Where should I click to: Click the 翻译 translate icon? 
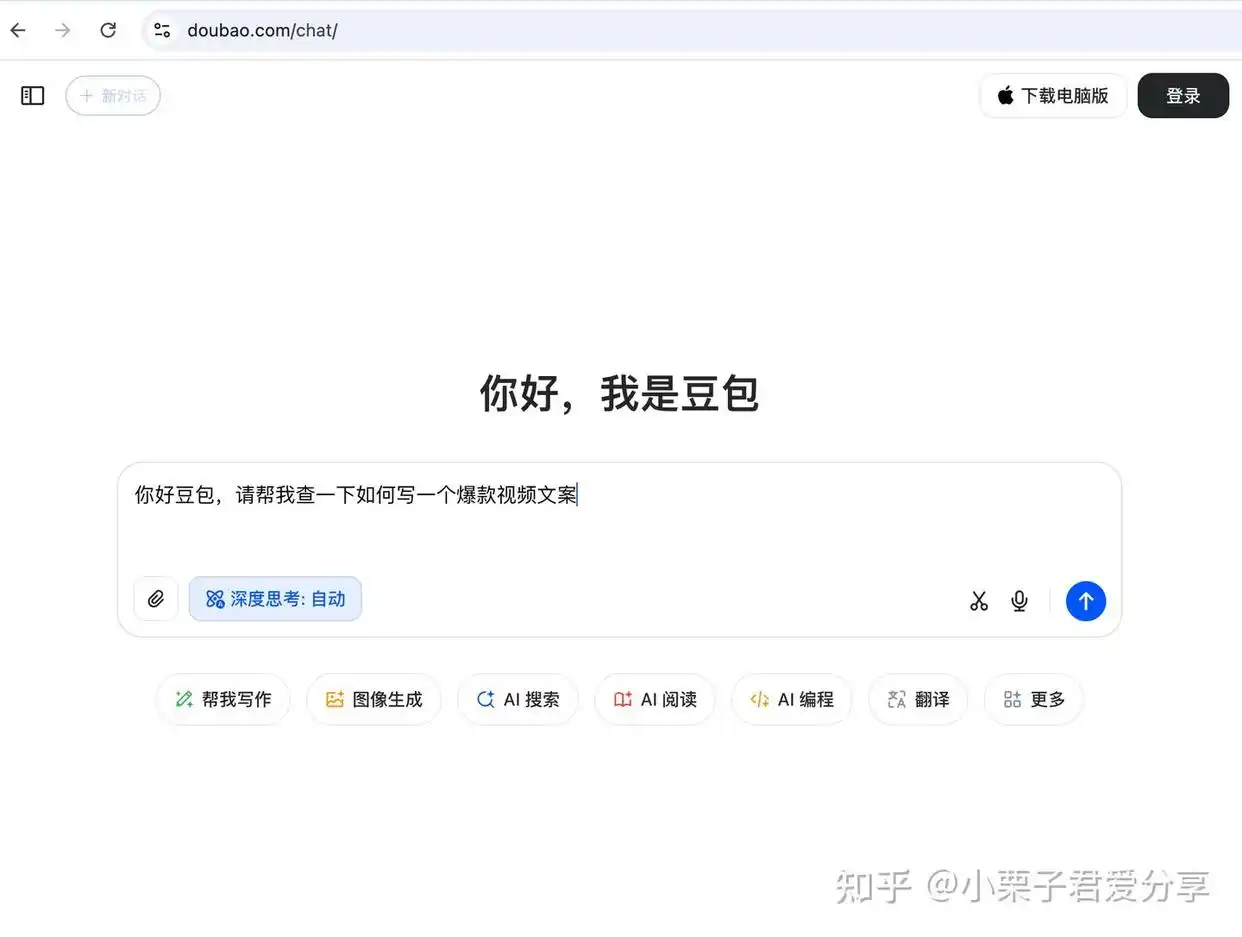(896, 699)
